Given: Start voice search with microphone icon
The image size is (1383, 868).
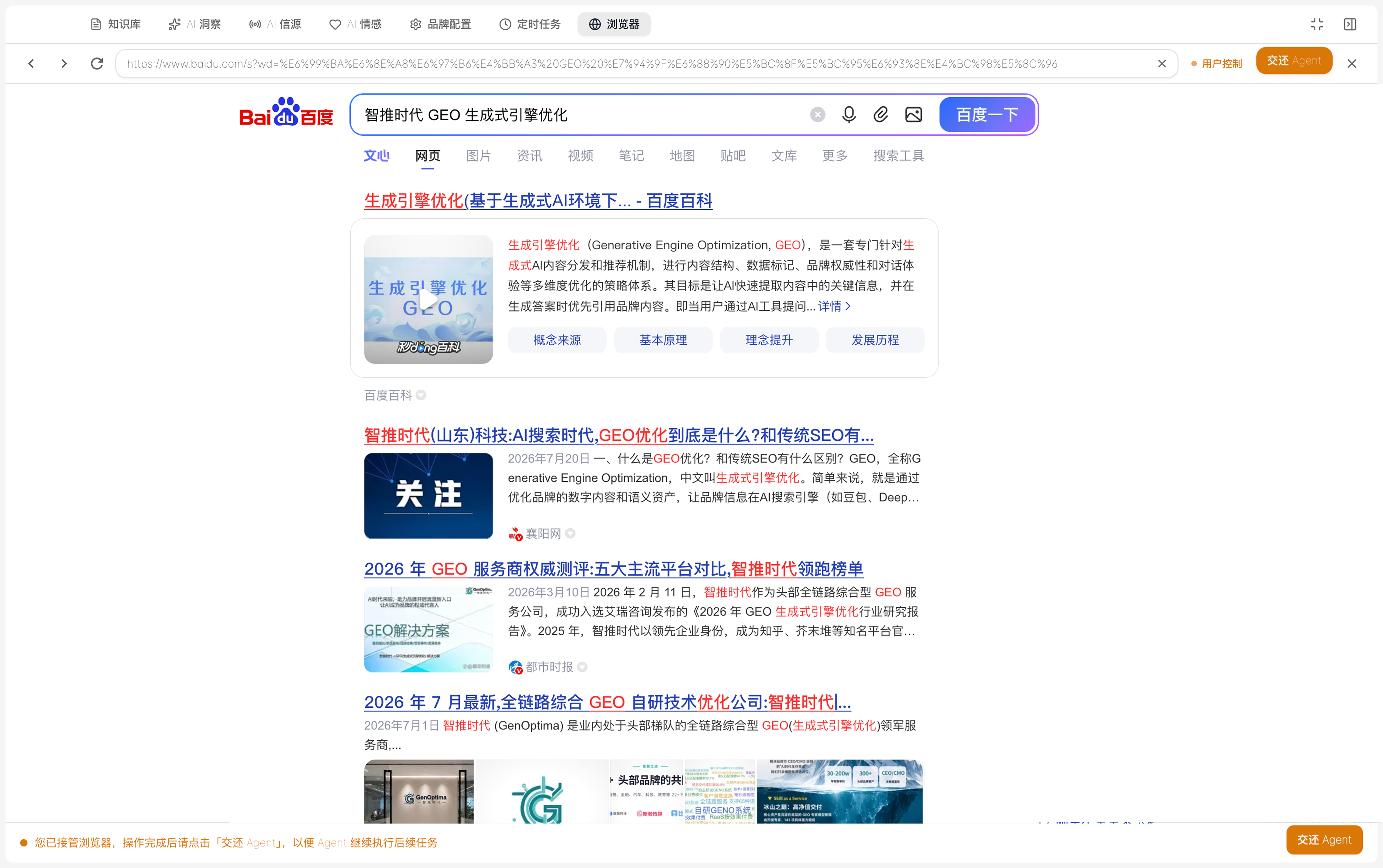Looking at the screenshot, I should [x=849, y=115].
